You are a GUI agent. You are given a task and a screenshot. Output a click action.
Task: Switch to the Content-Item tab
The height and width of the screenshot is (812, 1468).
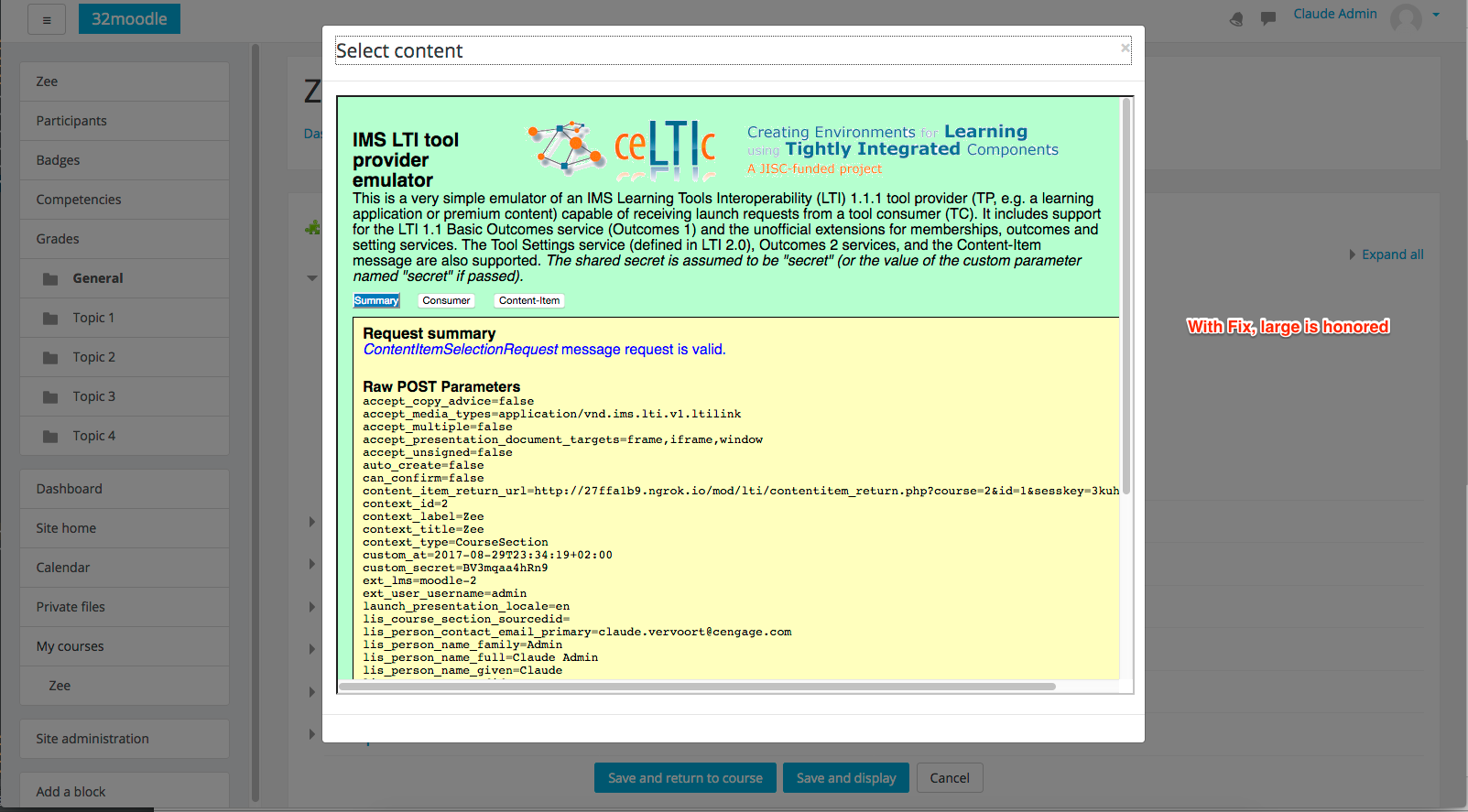click(x=529, y=300)
